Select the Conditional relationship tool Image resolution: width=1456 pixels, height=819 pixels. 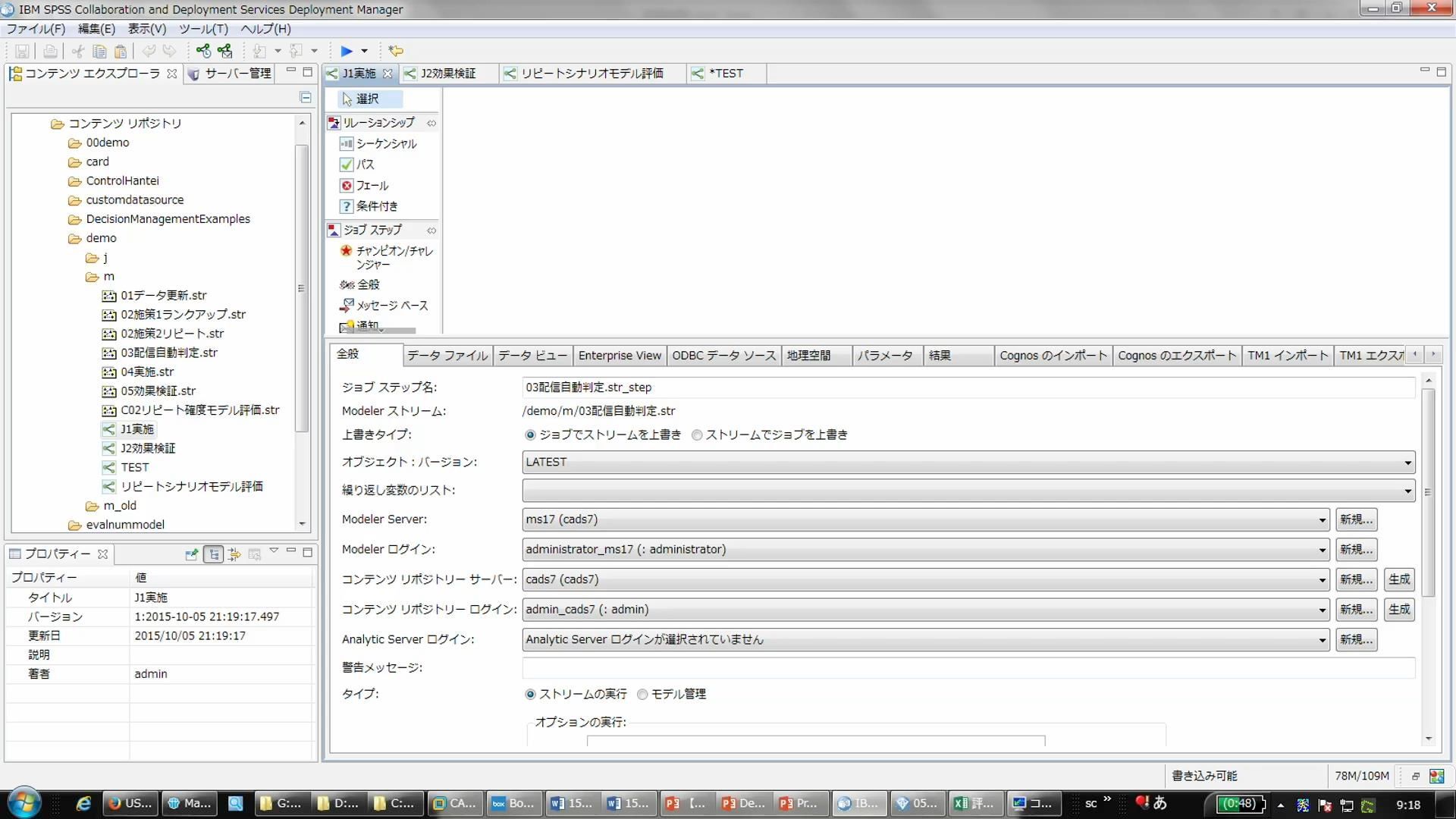click(x=376, y=206)
